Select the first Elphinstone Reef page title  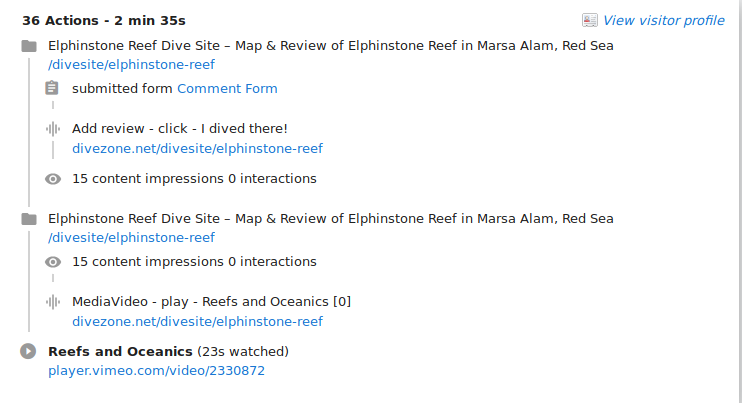pyautogui.click(x=330, y=46)
